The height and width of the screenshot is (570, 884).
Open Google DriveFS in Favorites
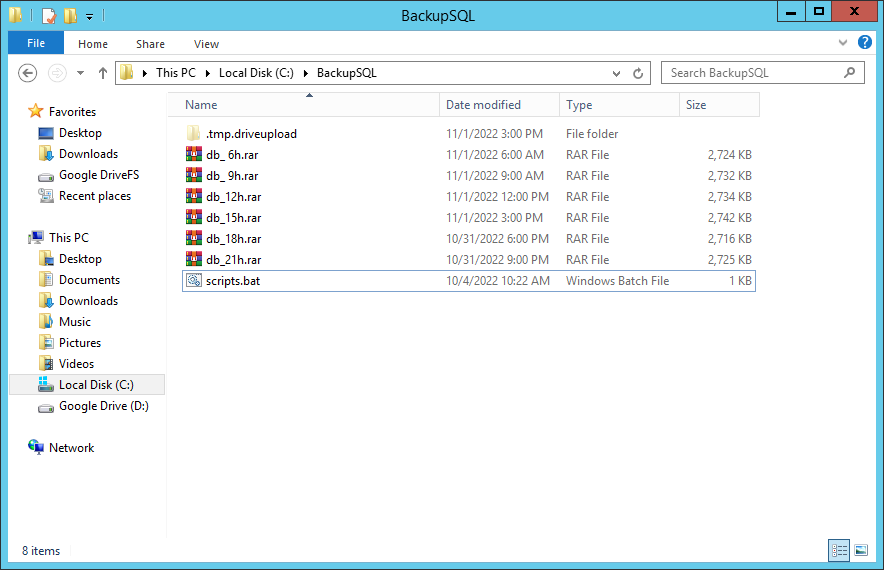point(98,175)
